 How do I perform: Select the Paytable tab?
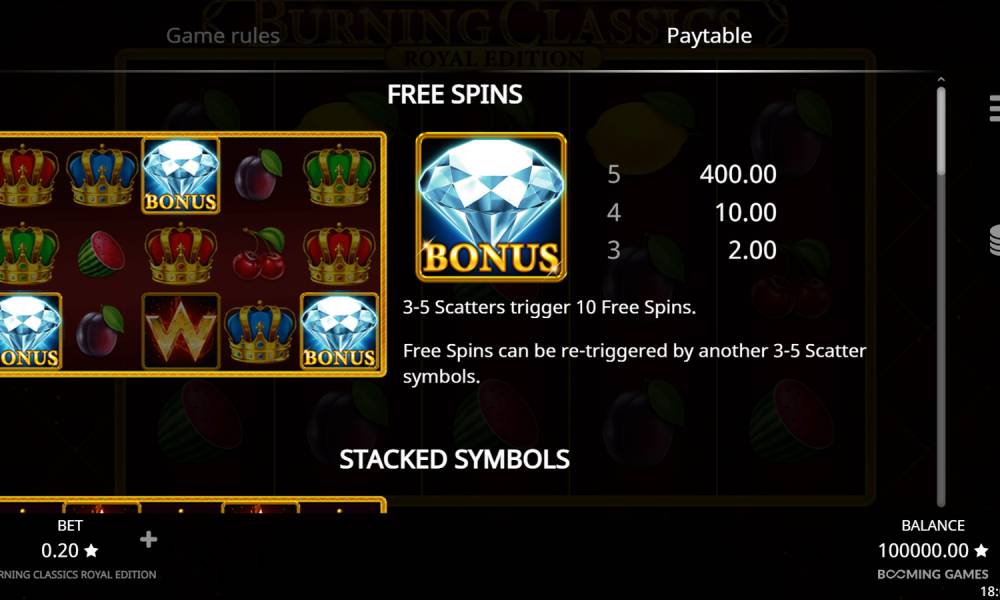point(709,36)
